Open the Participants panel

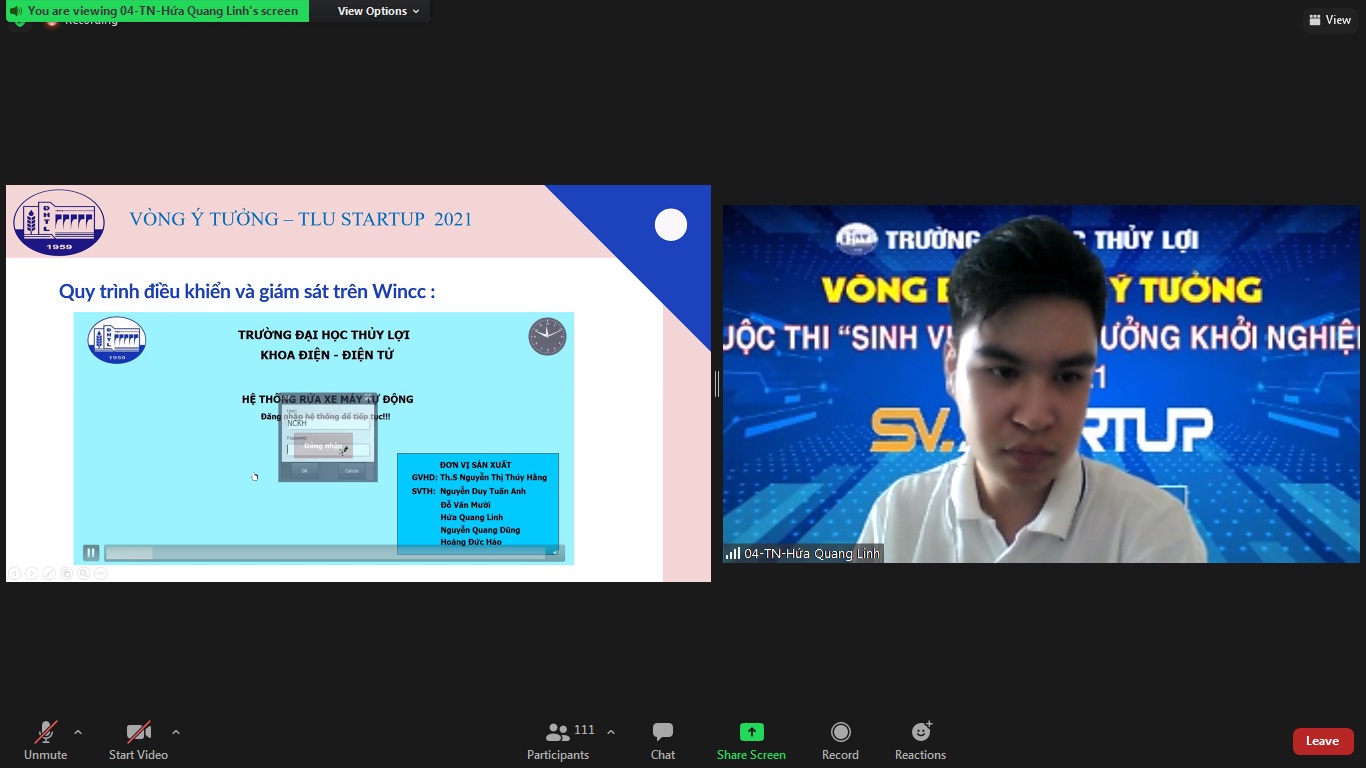point(558,741)
